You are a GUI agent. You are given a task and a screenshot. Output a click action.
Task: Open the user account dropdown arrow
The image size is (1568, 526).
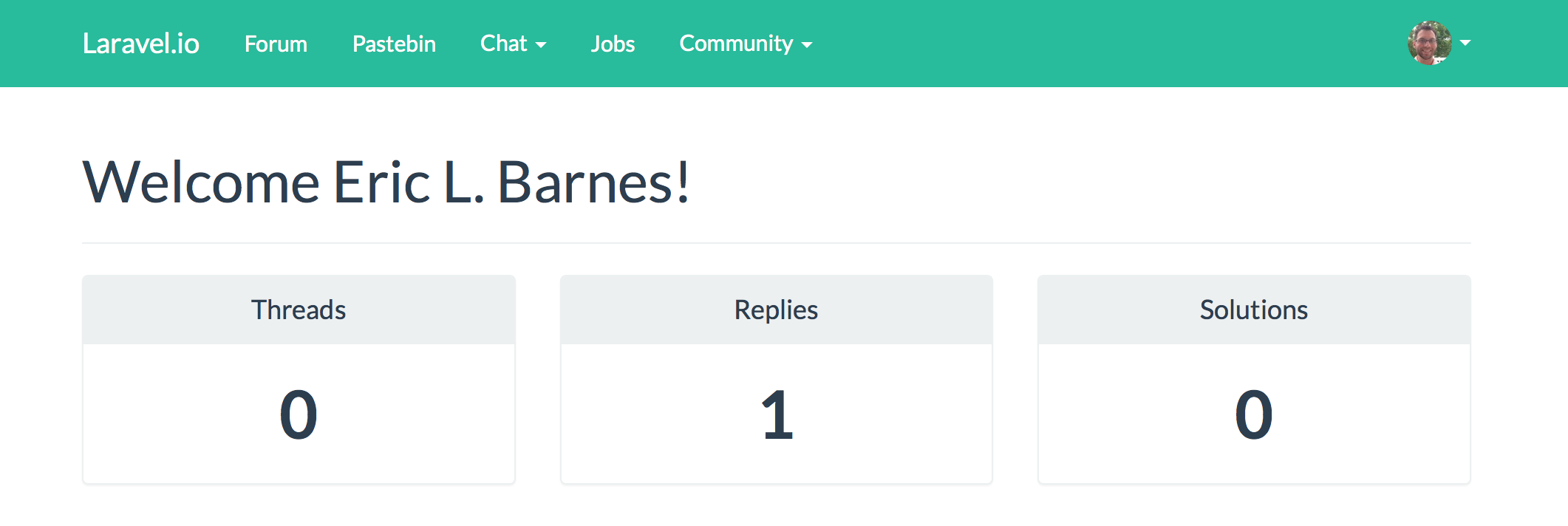click(1465, 43)
